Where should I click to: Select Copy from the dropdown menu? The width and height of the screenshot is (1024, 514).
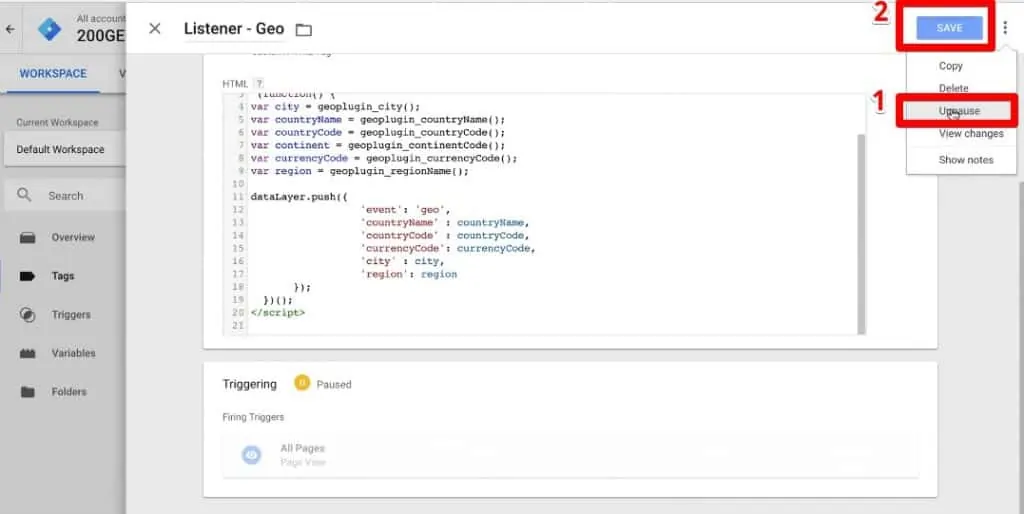pos(951,66)
